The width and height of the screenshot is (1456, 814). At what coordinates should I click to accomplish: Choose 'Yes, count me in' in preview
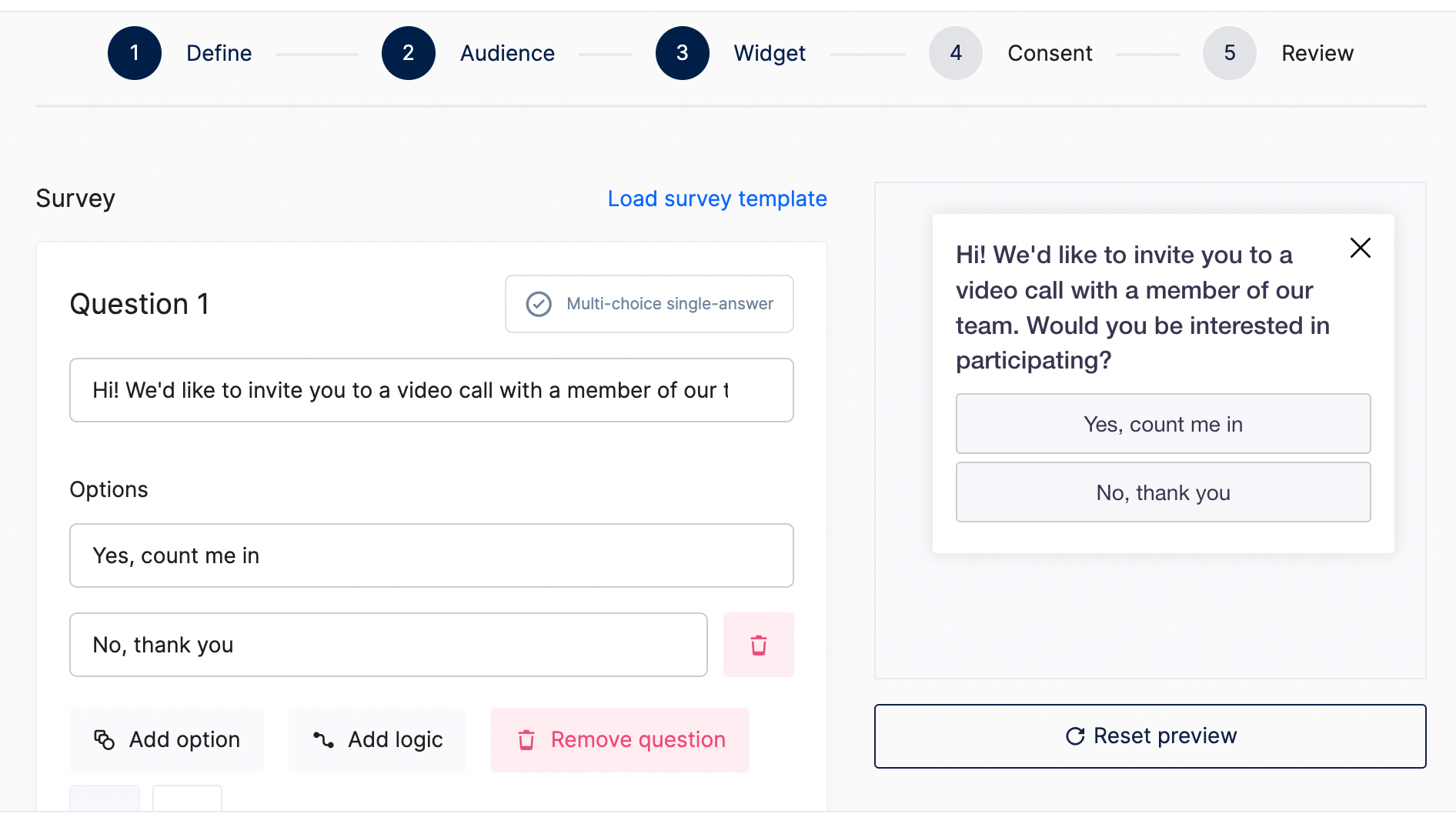[x=1163, y=424]
